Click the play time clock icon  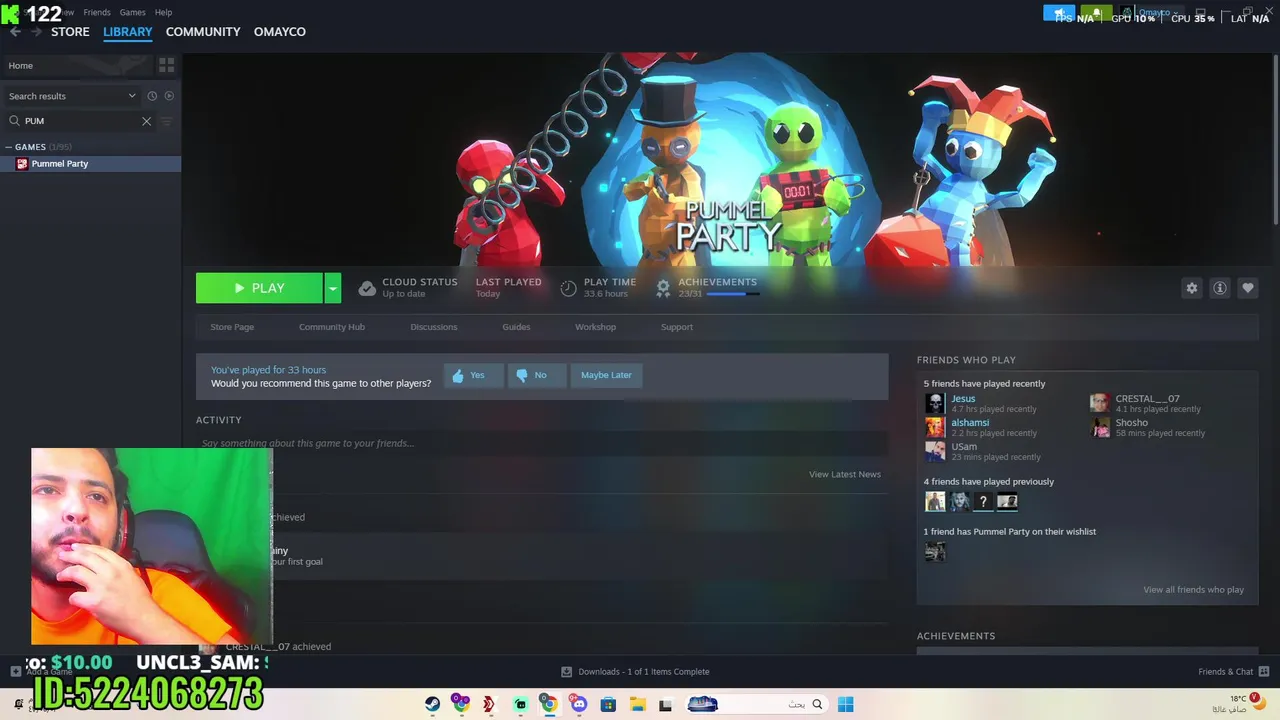click(x=568, y=288)
